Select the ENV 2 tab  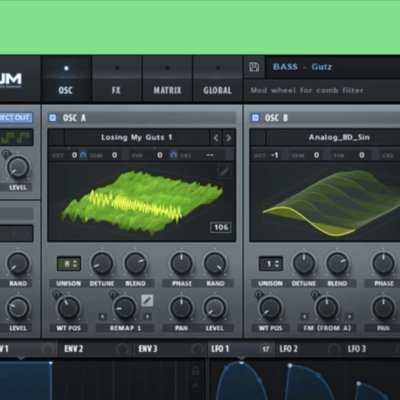pyautogui.click(x=74, y=349)
